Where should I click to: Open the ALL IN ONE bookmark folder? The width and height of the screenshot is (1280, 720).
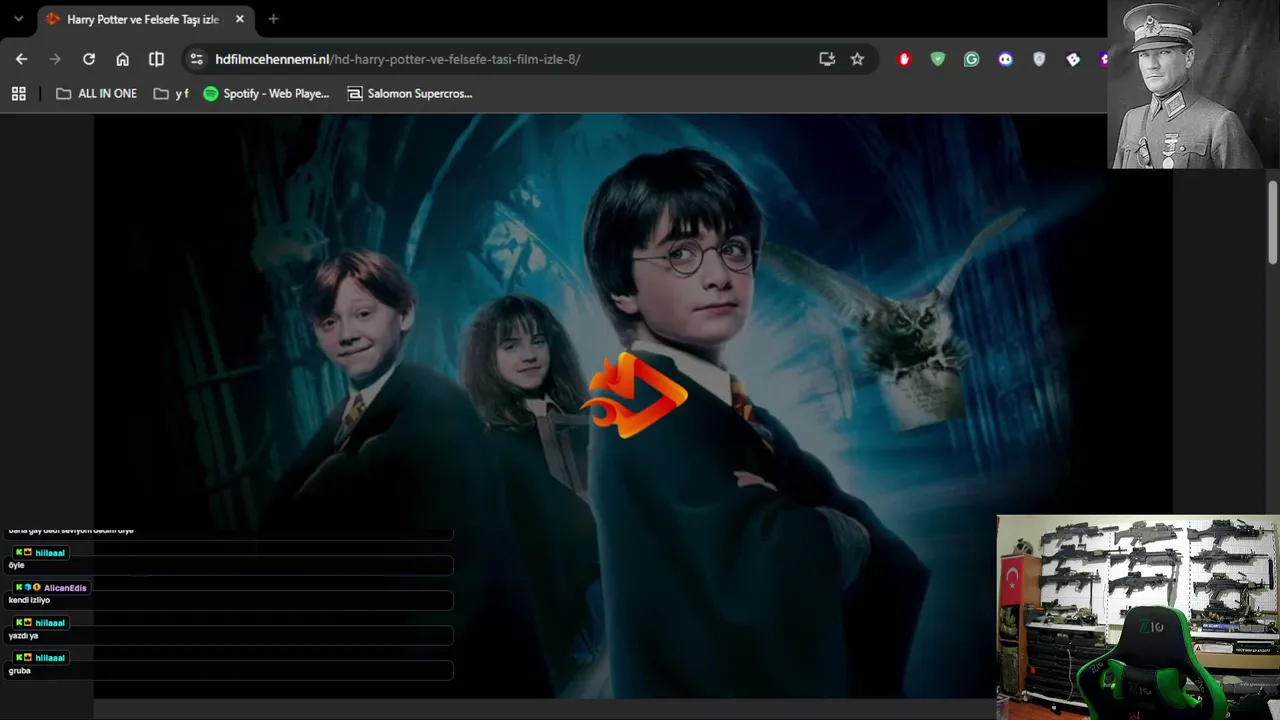pos(96,93)
